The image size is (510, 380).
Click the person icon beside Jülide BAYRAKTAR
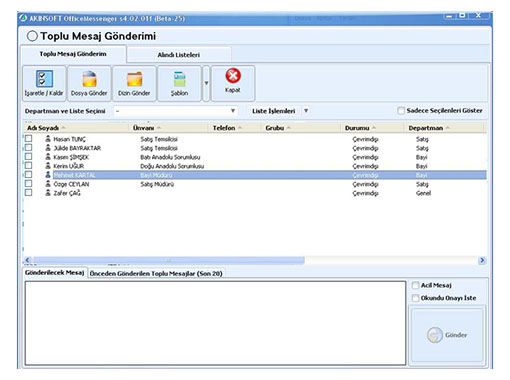point(48,148)
